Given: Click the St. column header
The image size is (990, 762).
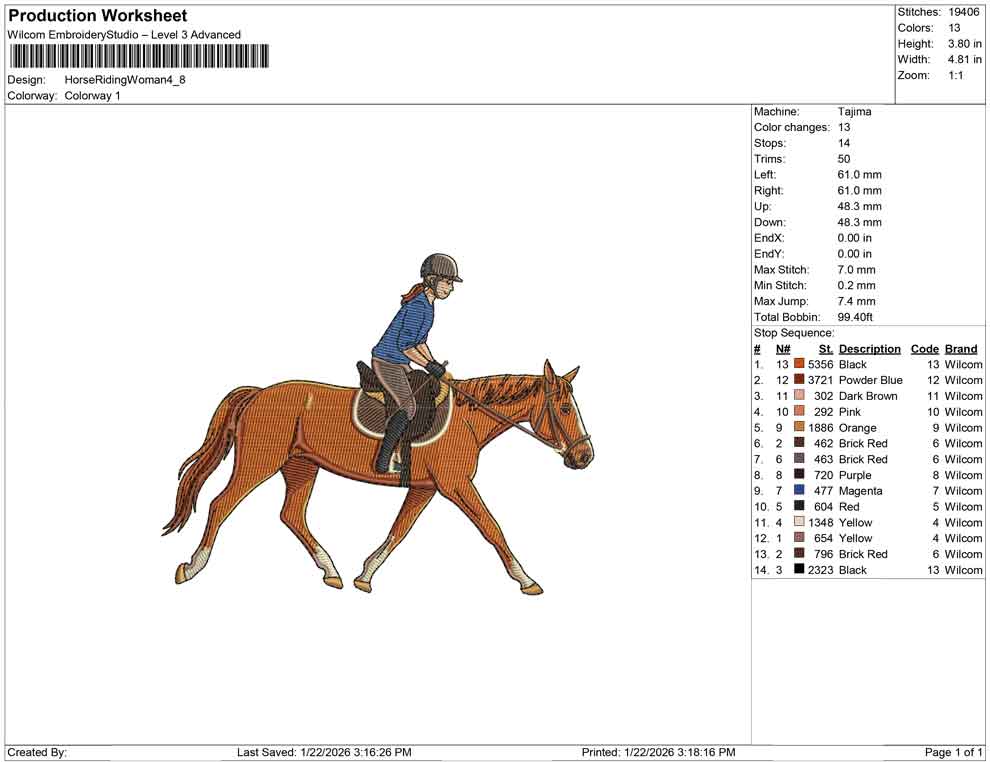Looking at the screenshot, I should (x=826, y=348).
